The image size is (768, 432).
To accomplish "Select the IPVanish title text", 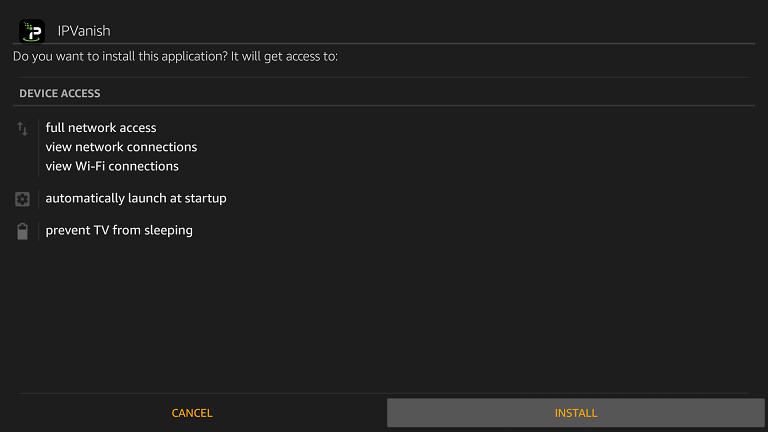I will click(x=84, y=31).
